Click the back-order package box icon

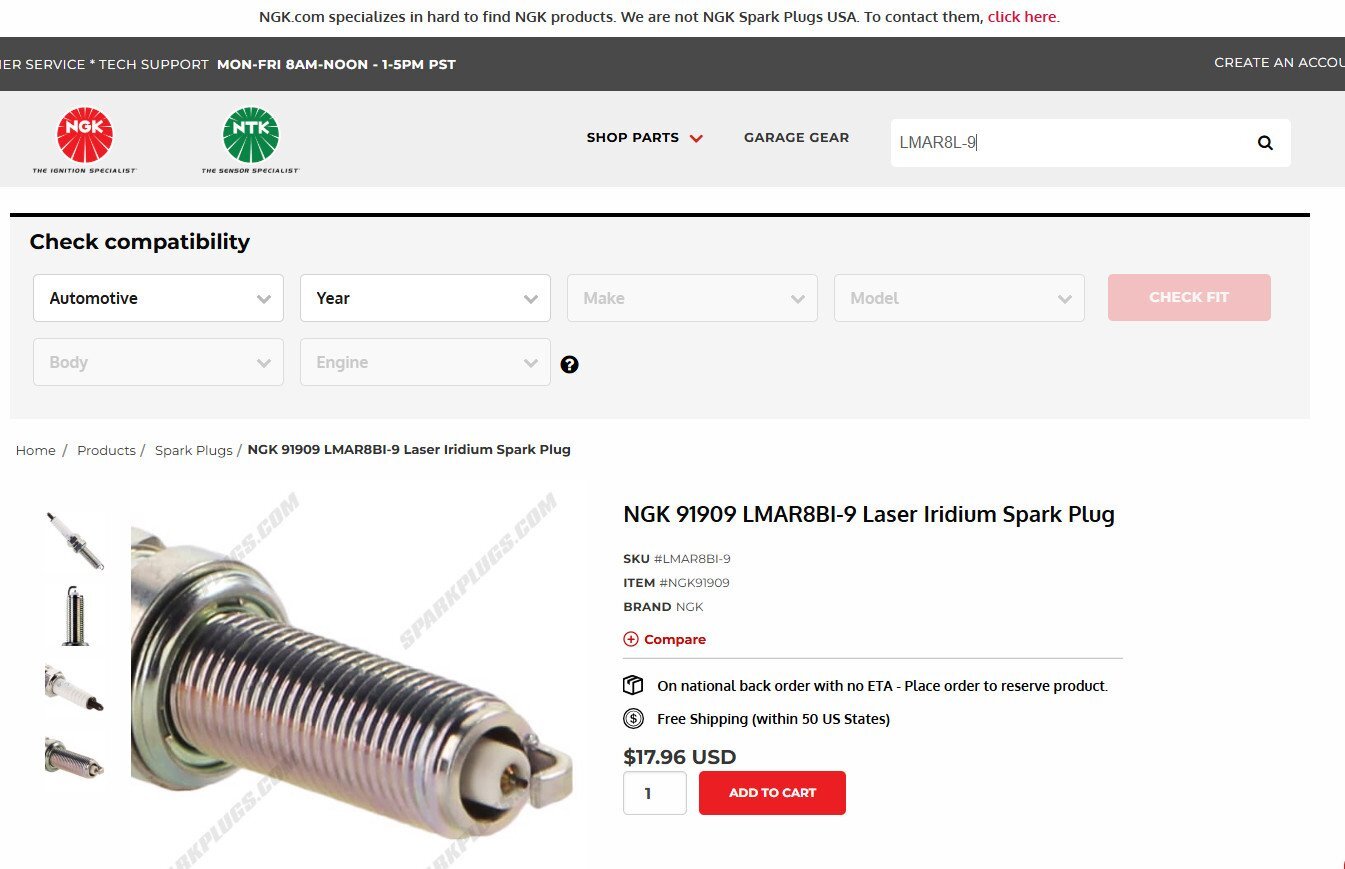(x=633, y=685)
